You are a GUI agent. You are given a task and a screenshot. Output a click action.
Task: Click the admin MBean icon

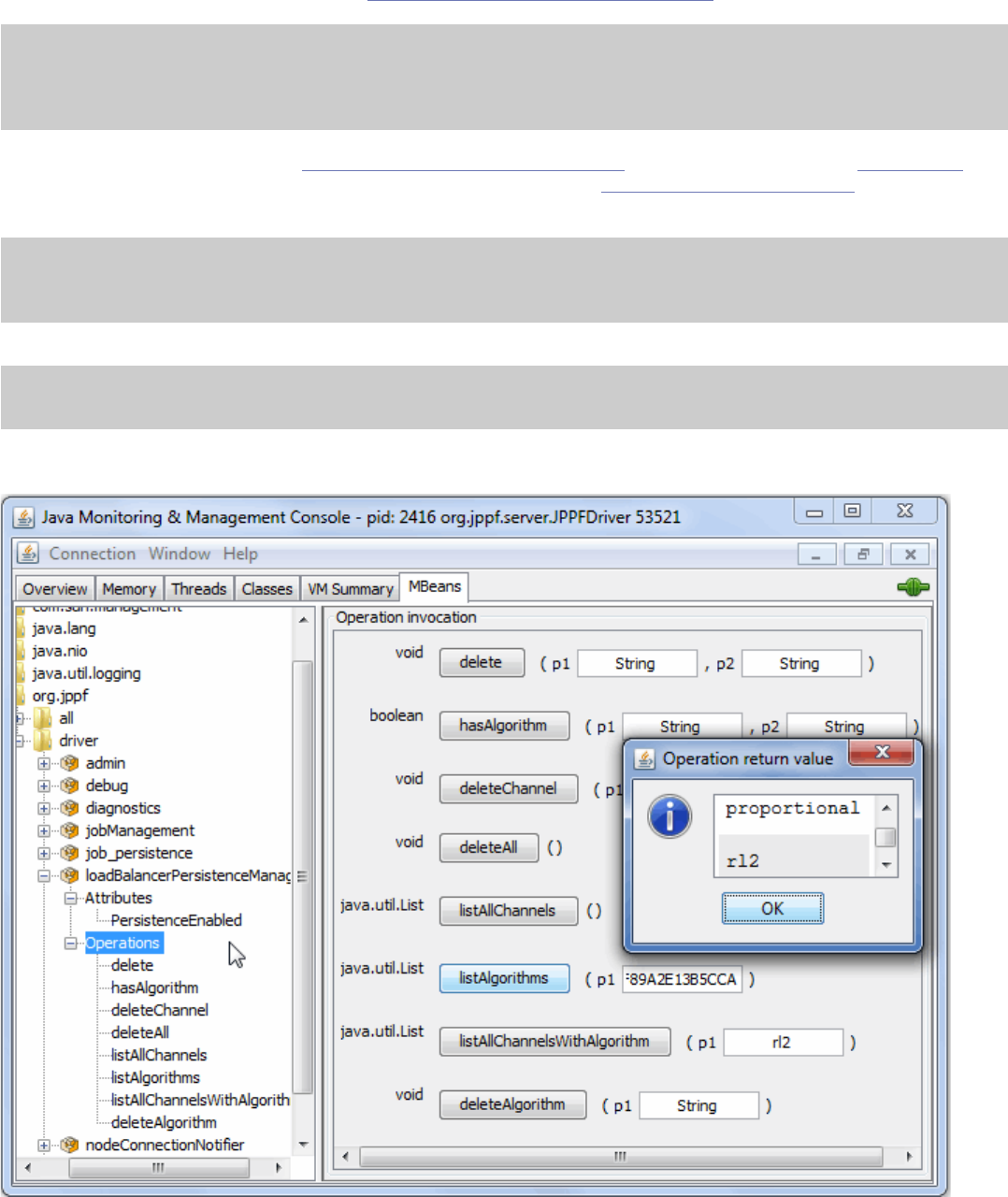coord(70,763)
